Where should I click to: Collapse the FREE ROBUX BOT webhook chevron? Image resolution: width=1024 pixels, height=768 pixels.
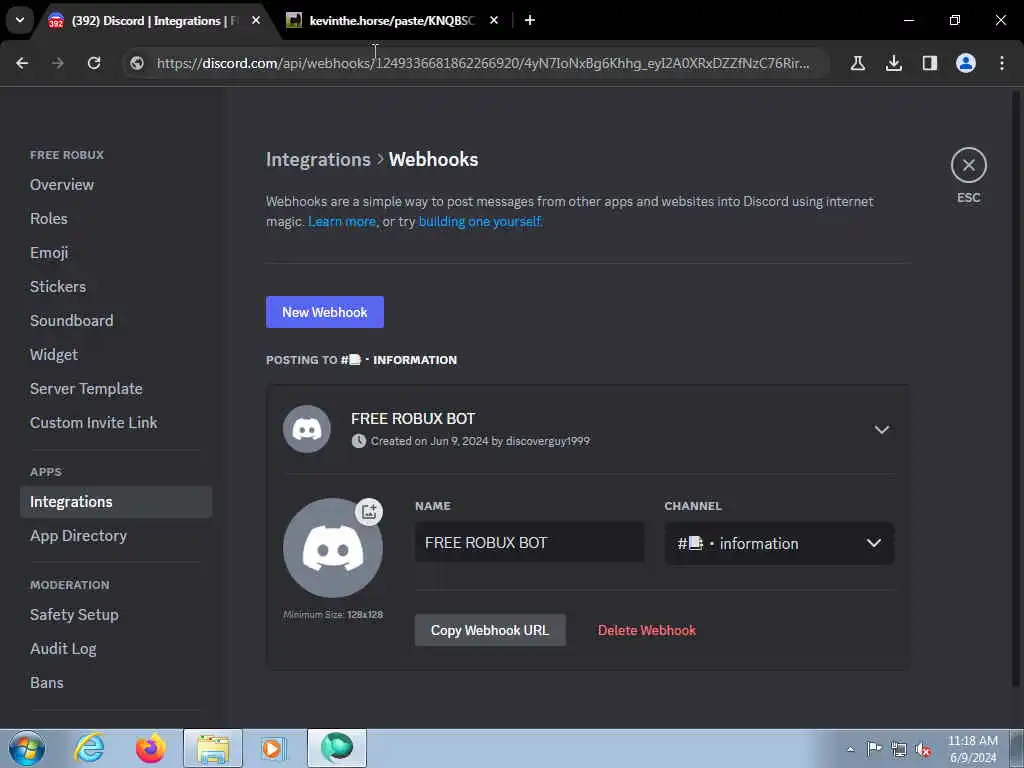click(x=882, y=430)
